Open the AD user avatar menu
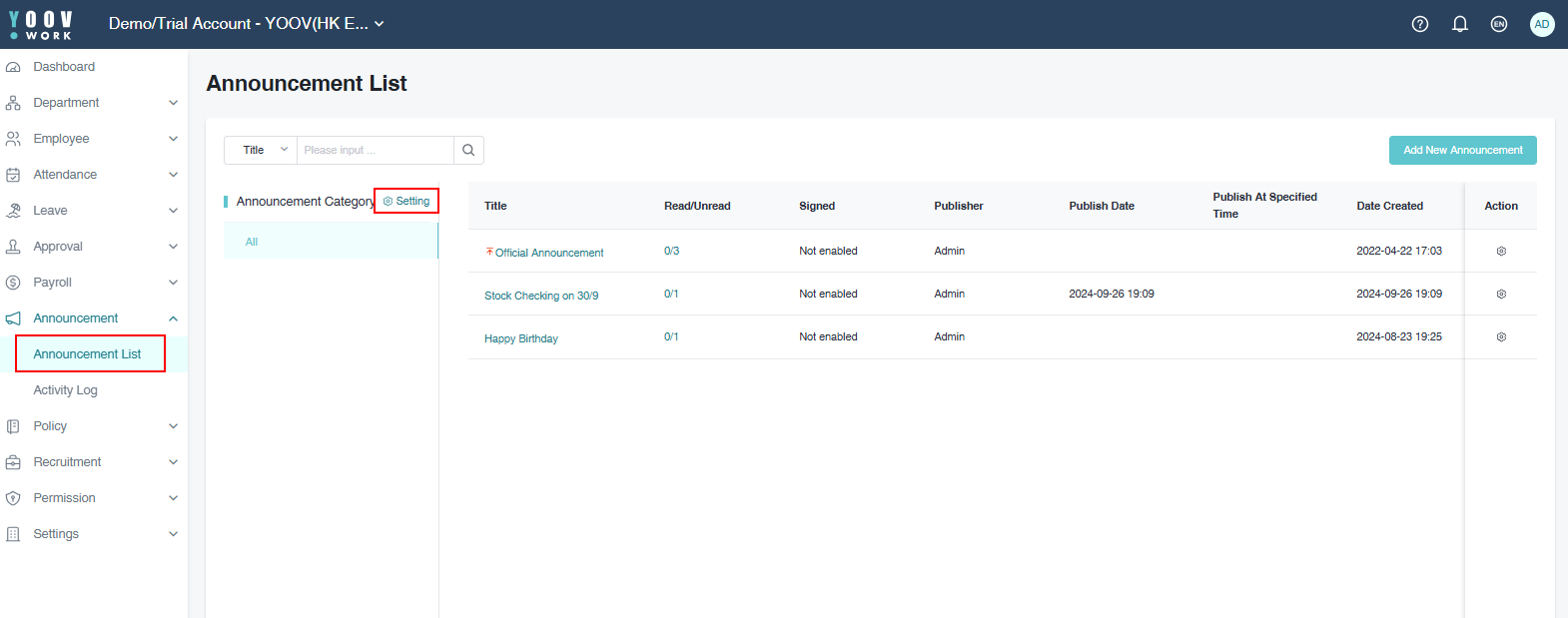The height and width of the screenshot is (618, 1568). [x=1541, y=24]
